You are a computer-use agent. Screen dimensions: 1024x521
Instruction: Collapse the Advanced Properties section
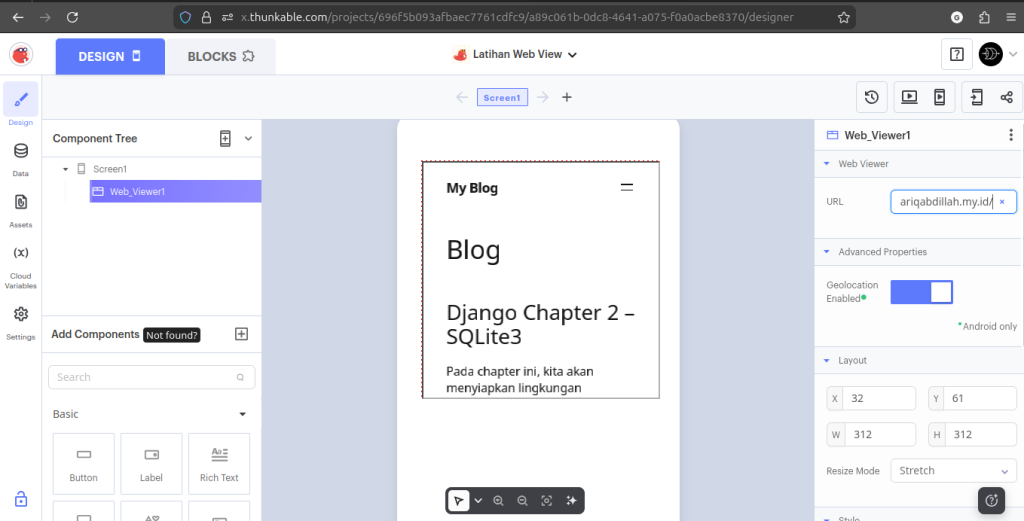826,252
